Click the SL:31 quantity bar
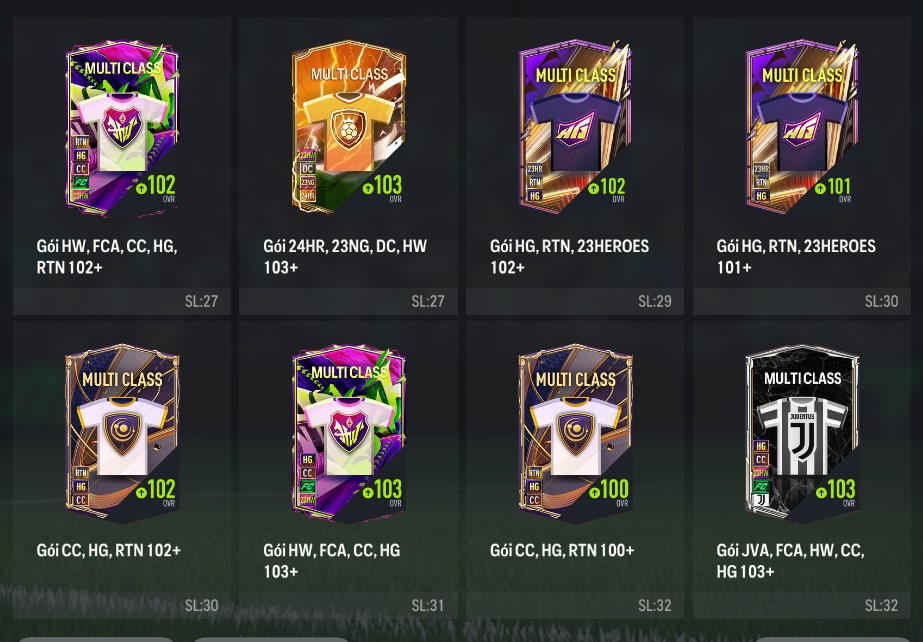Screen dimensions: 923x642 tap(348, 605)
